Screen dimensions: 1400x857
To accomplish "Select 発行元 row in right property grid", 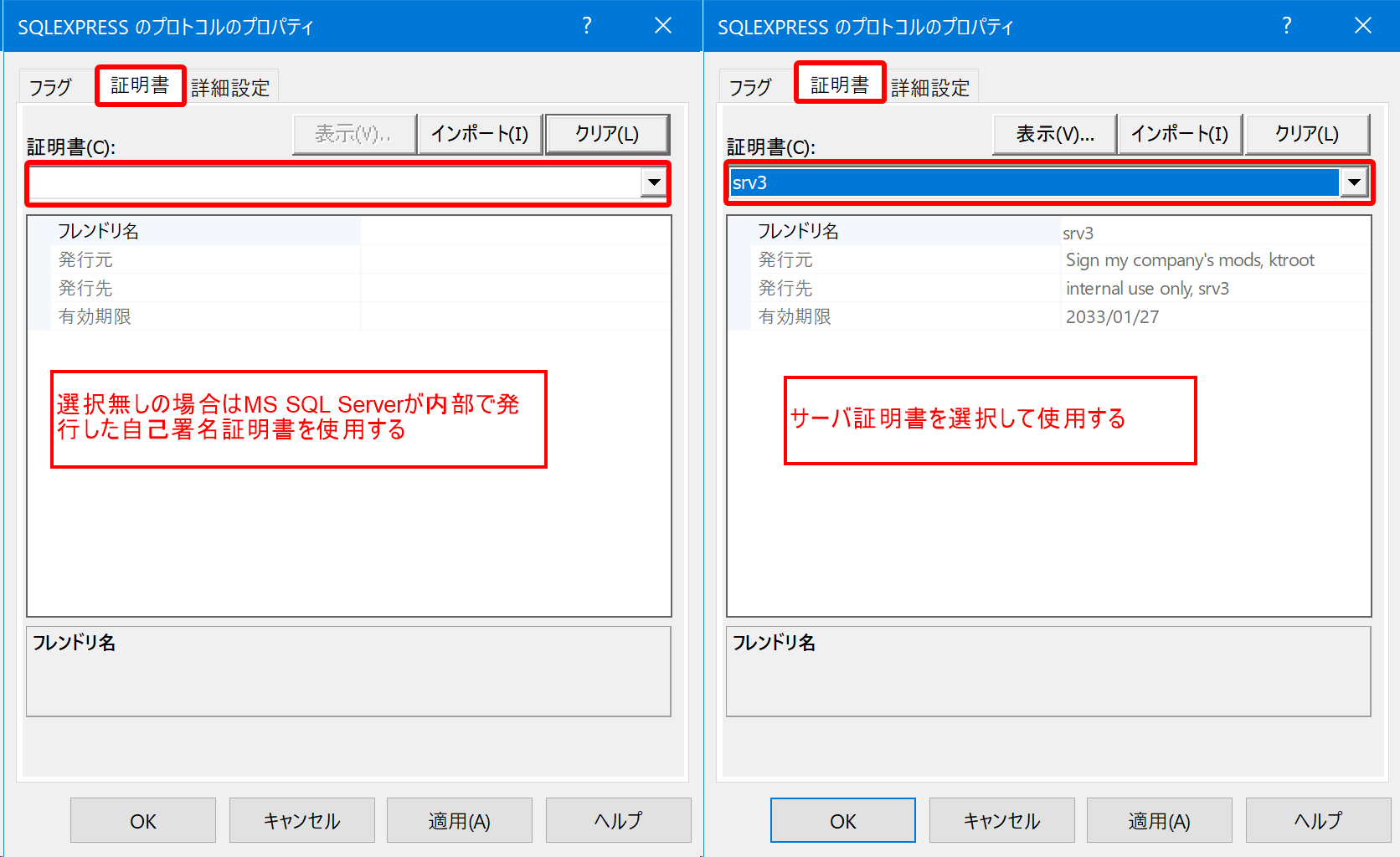I will tap(1049, 259).
